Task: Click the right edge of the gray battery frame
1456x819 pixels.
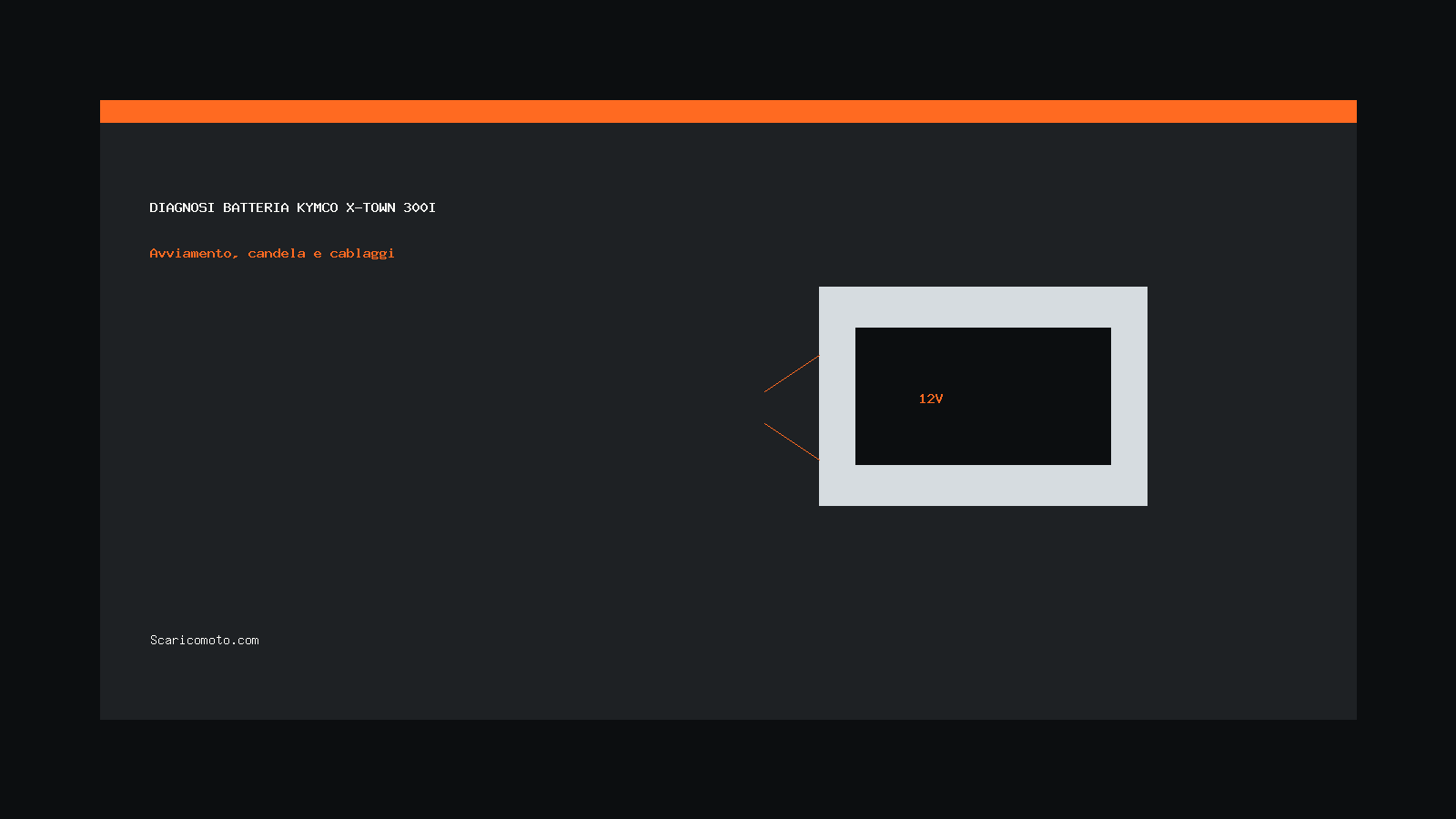Action: pyautogui.click(x=1129, y=396)
